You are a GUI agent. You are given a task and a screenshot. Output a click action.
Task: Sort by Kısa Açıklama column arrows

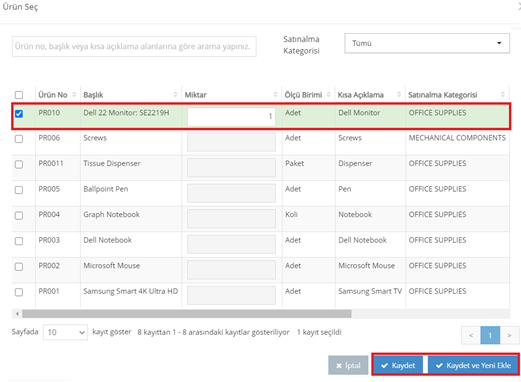[x=399, y=95]
